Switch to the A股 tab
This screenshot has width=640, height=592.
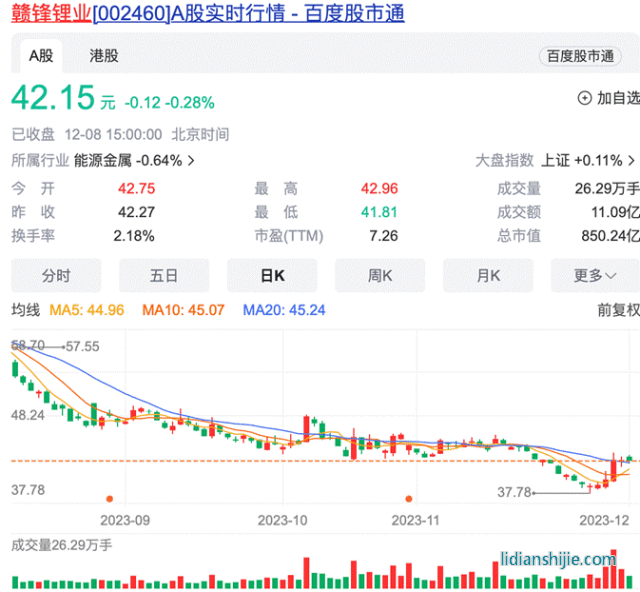40,56
